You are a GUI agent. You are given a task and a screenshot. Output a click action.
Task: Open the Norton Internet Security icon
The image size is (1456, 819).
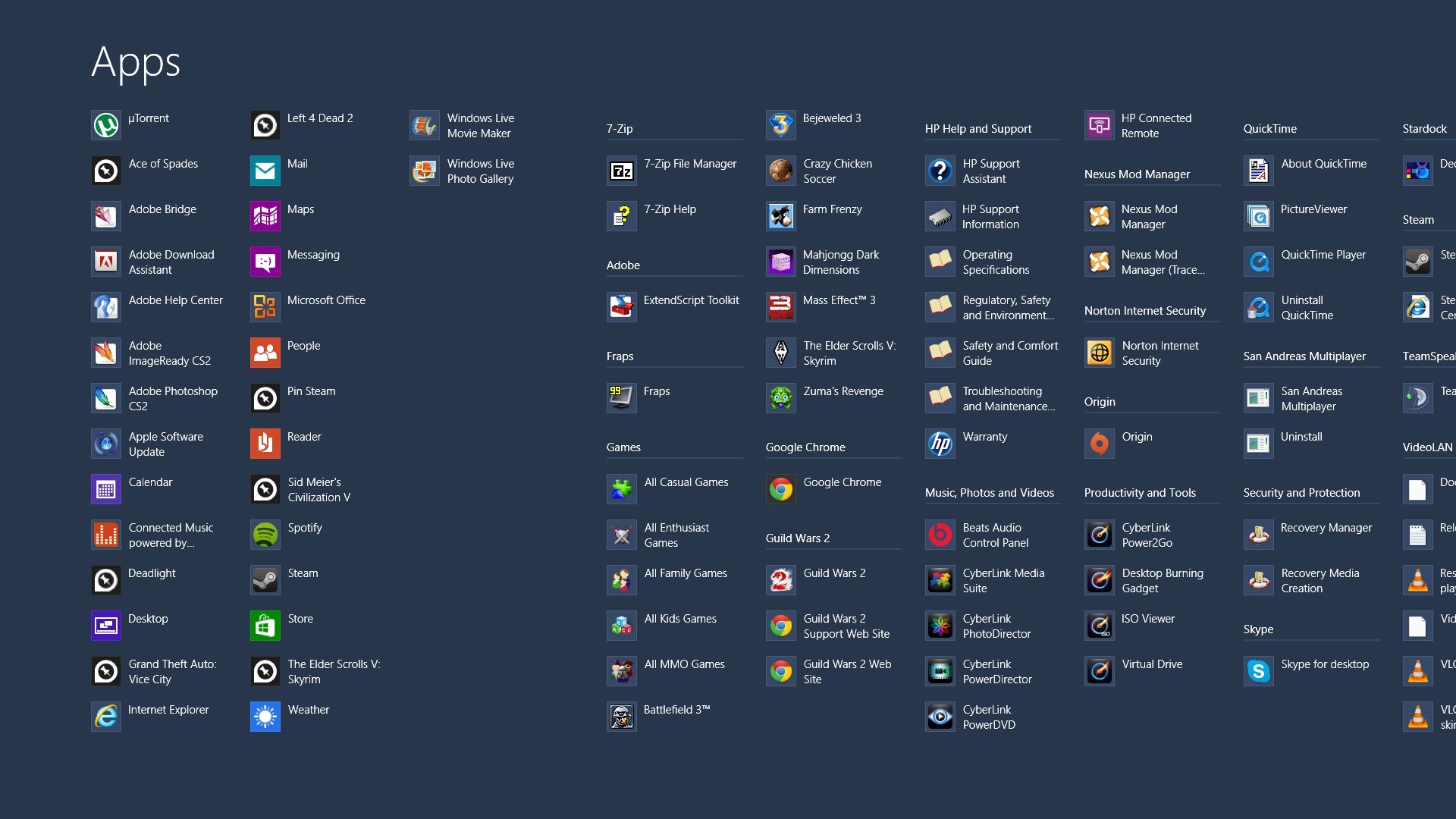[x=1100, y=353]
